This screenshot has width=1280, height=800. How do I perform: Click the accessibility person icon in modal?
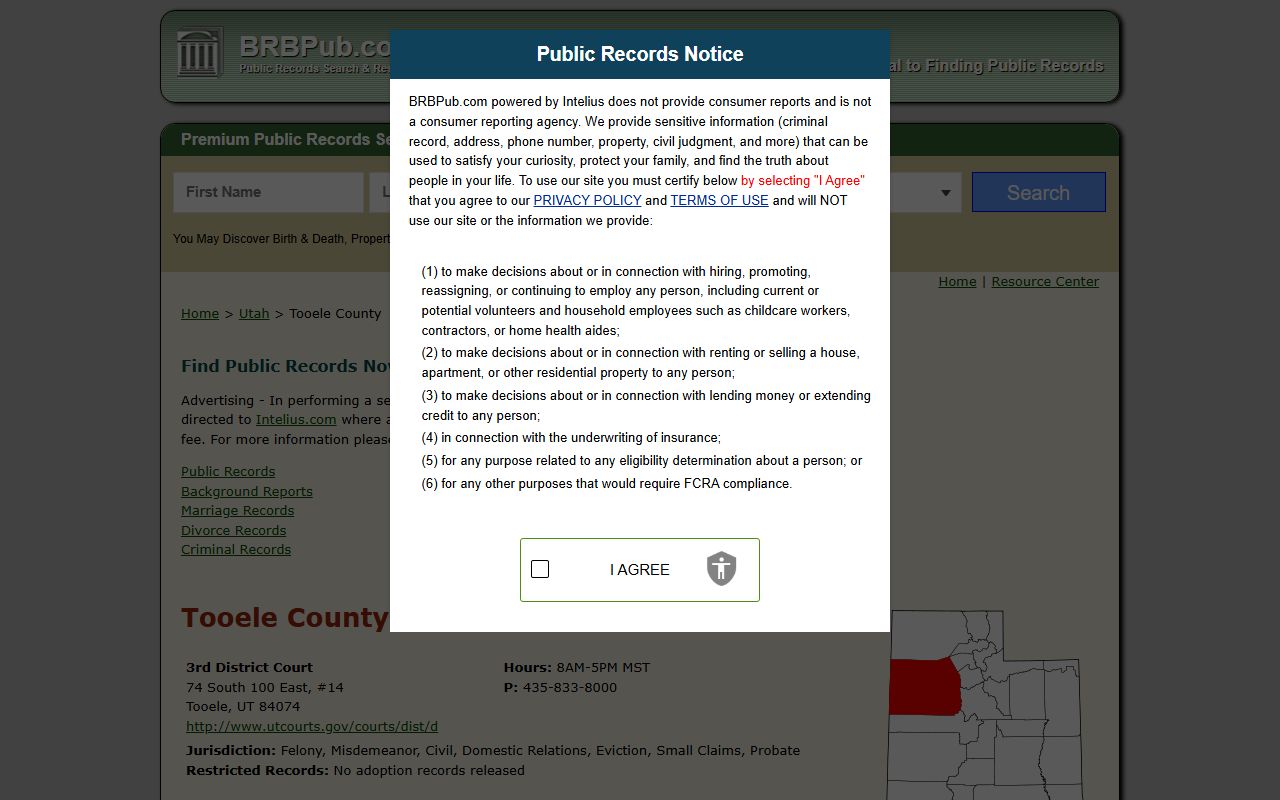tap(721, 569)
